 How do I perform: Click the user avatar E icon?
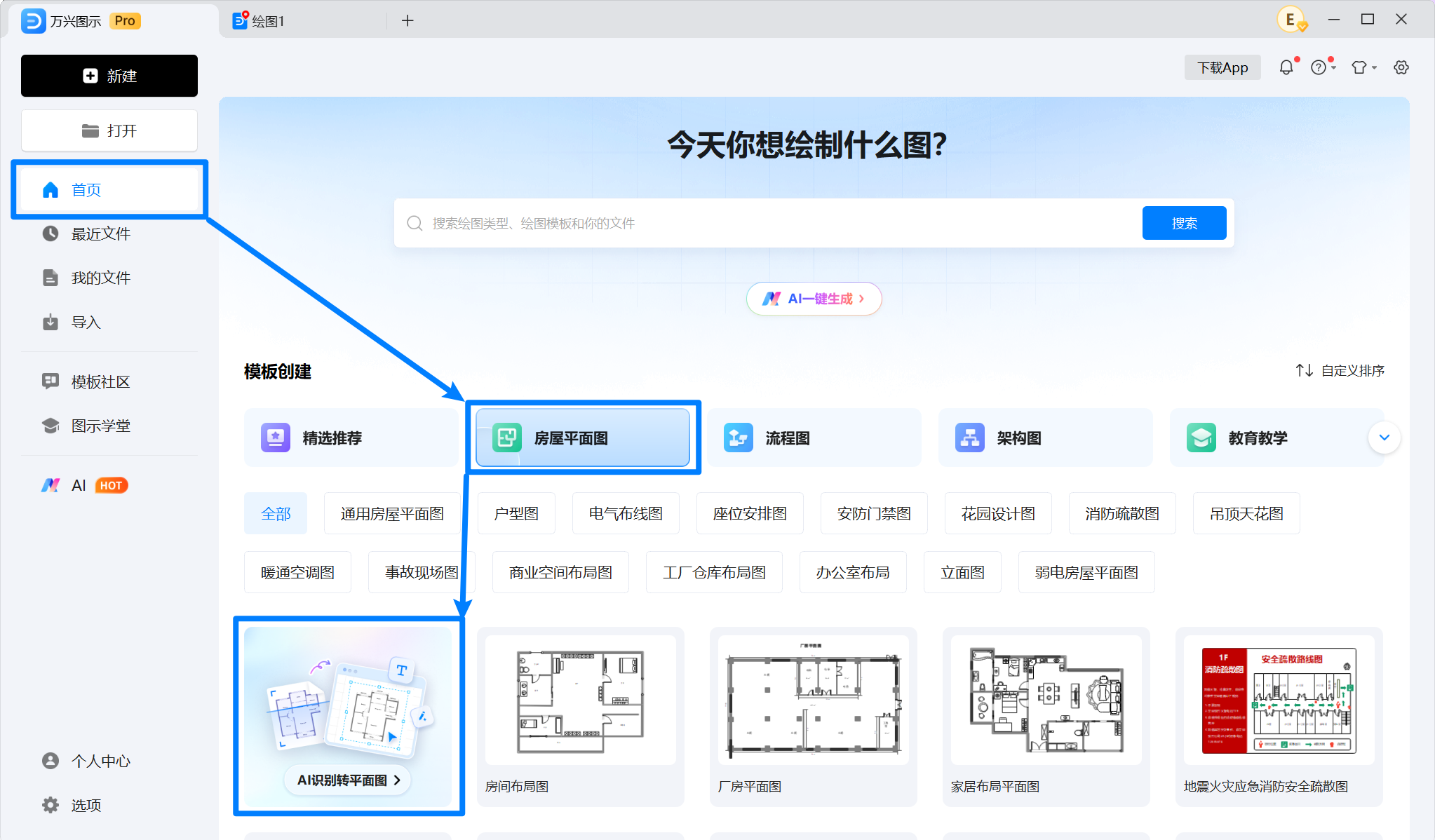(x=1291, y=20)
